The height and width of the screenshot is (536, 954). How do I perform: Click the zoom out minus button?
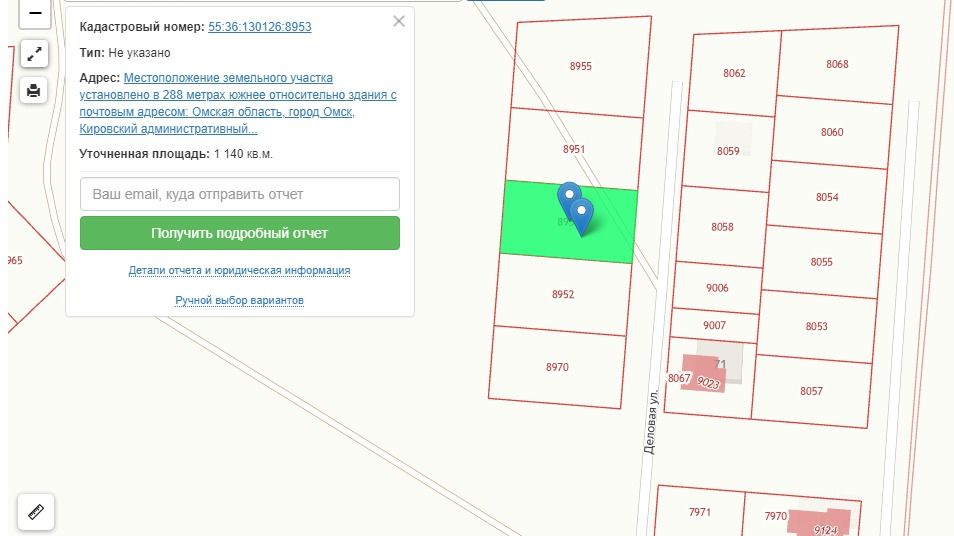tap(35, 14)
